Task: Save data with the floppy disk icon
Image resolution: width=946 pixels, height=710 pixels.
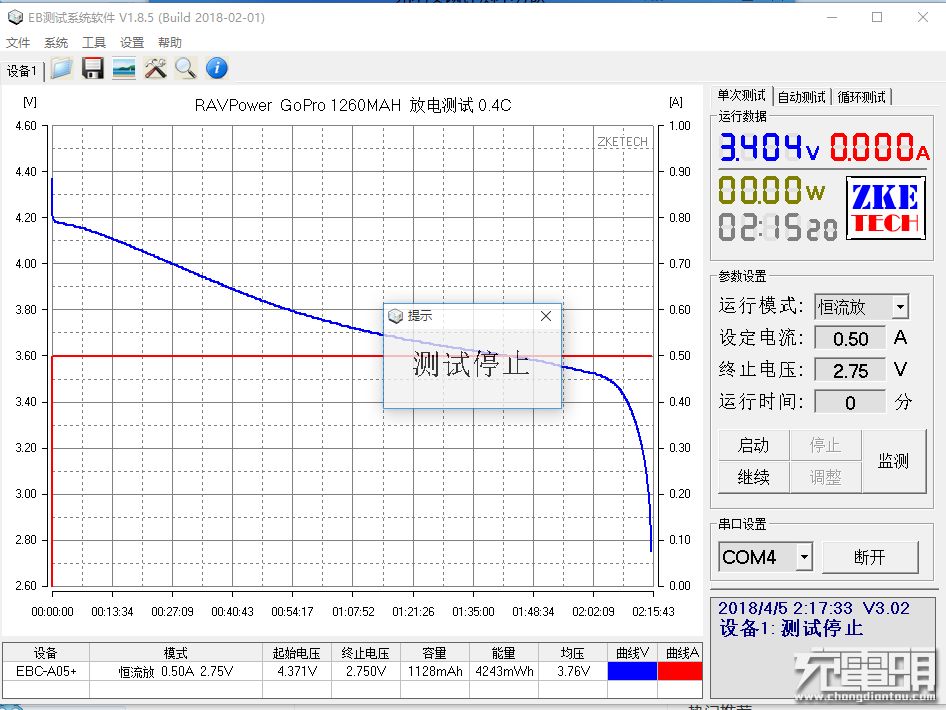Action: [x=93, y=69]
